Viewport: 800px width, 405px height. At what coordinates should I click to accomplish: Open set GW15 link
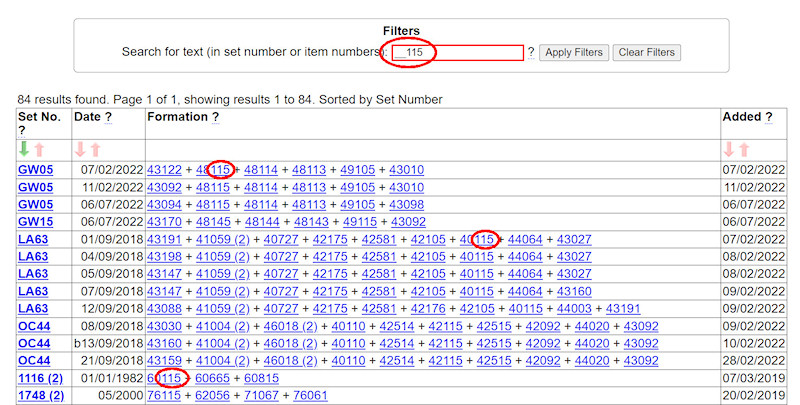[35, 221]
